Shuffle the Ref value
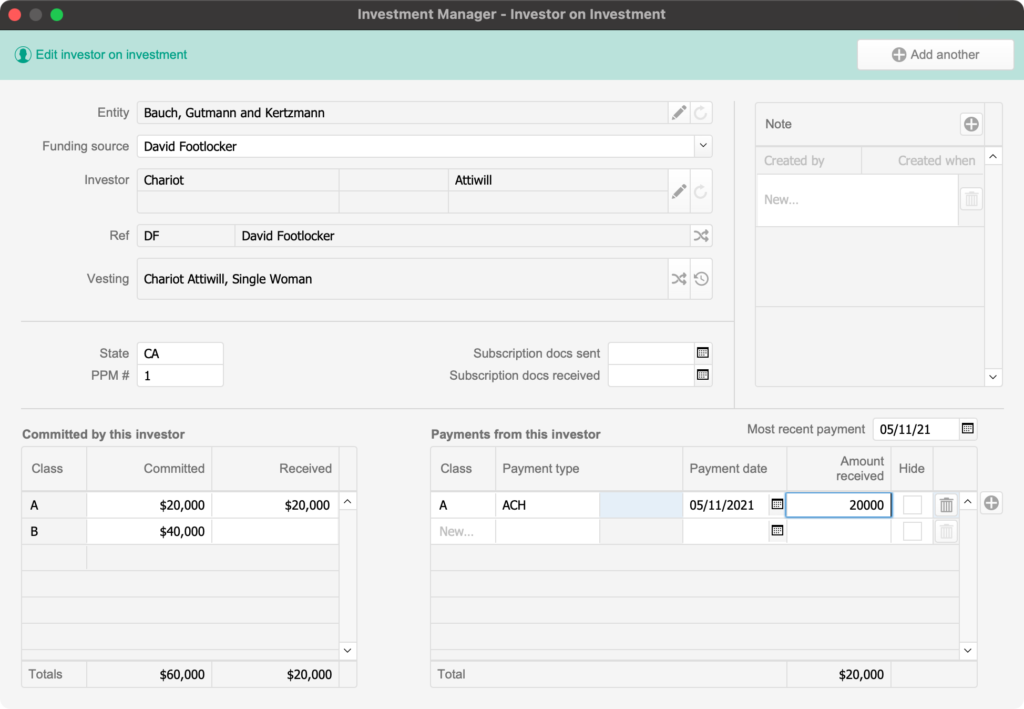Viewport: 1024px width, 709px height. coord(701,235)
